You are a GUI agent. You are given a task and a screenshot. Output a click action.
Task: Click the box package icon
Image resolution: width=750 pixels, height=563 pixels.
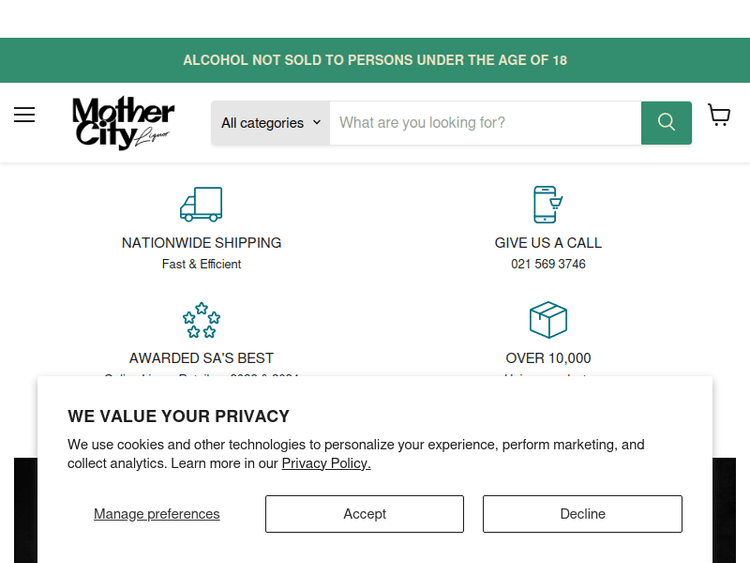click(x=548, y=320)
